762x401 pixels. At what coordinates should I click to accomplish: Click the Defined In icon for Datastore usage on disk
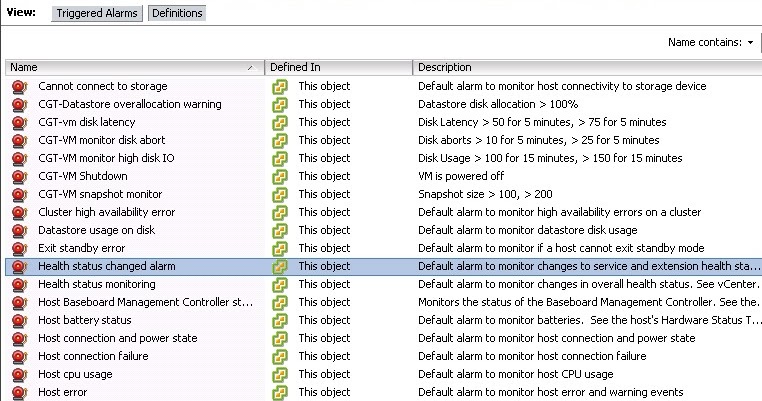(x=279, y=230)
